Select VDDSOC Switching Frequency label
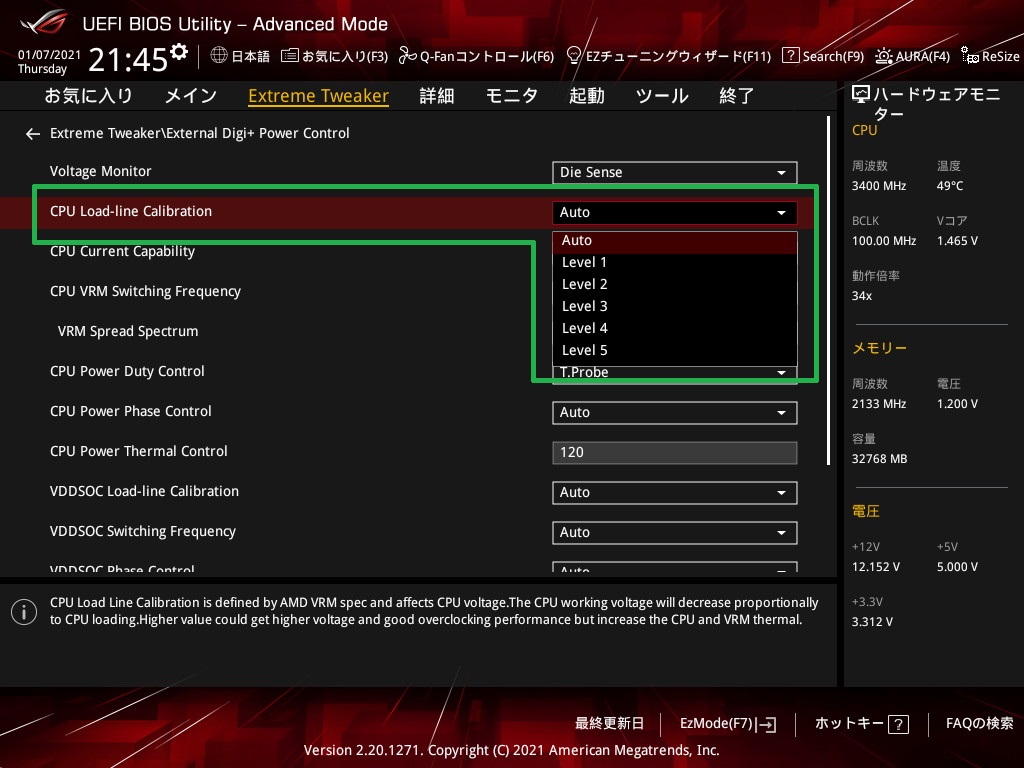The height and width of the screenshot is (768, 1024). pos(142,532)
